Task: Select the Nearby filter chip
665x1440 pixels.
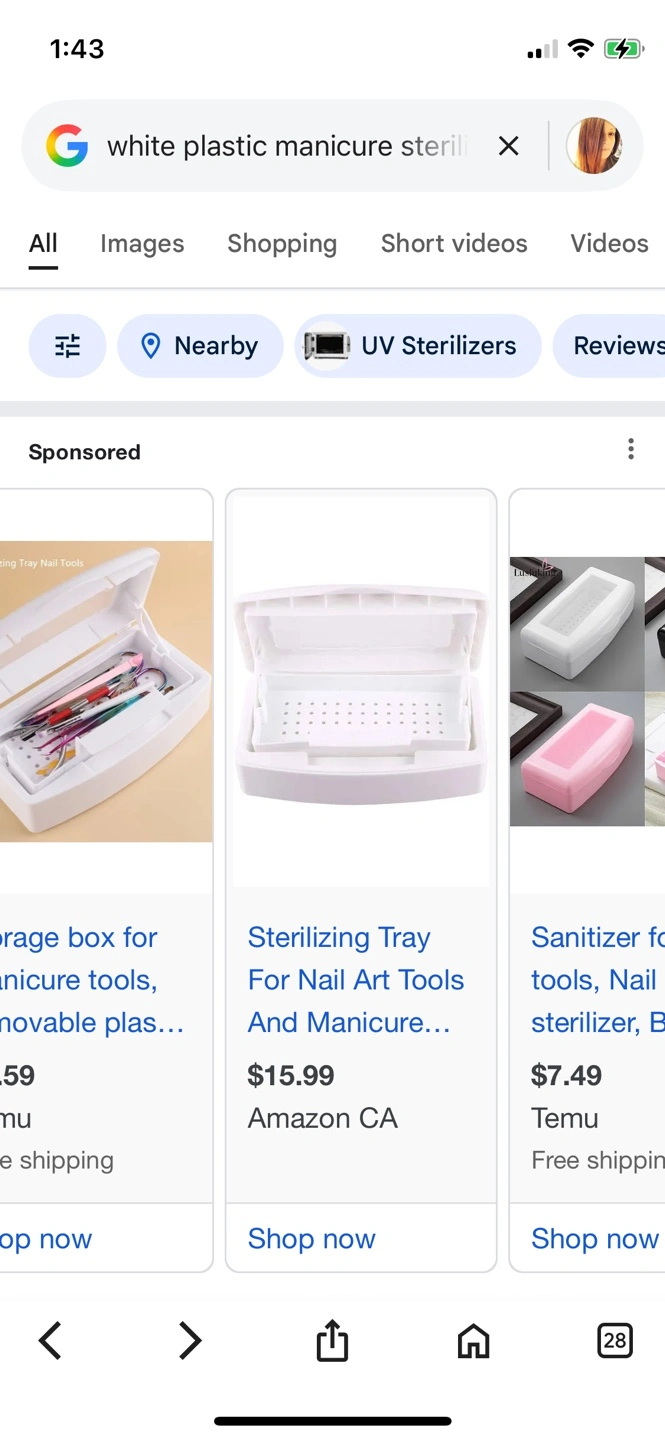Action: click(200, 346)
